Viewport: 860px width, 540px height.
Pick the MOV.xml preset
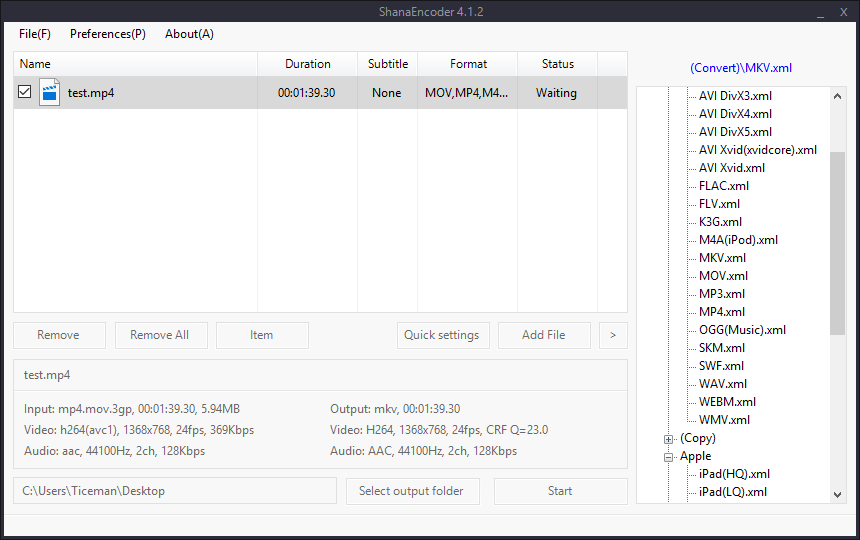point(723,276)
